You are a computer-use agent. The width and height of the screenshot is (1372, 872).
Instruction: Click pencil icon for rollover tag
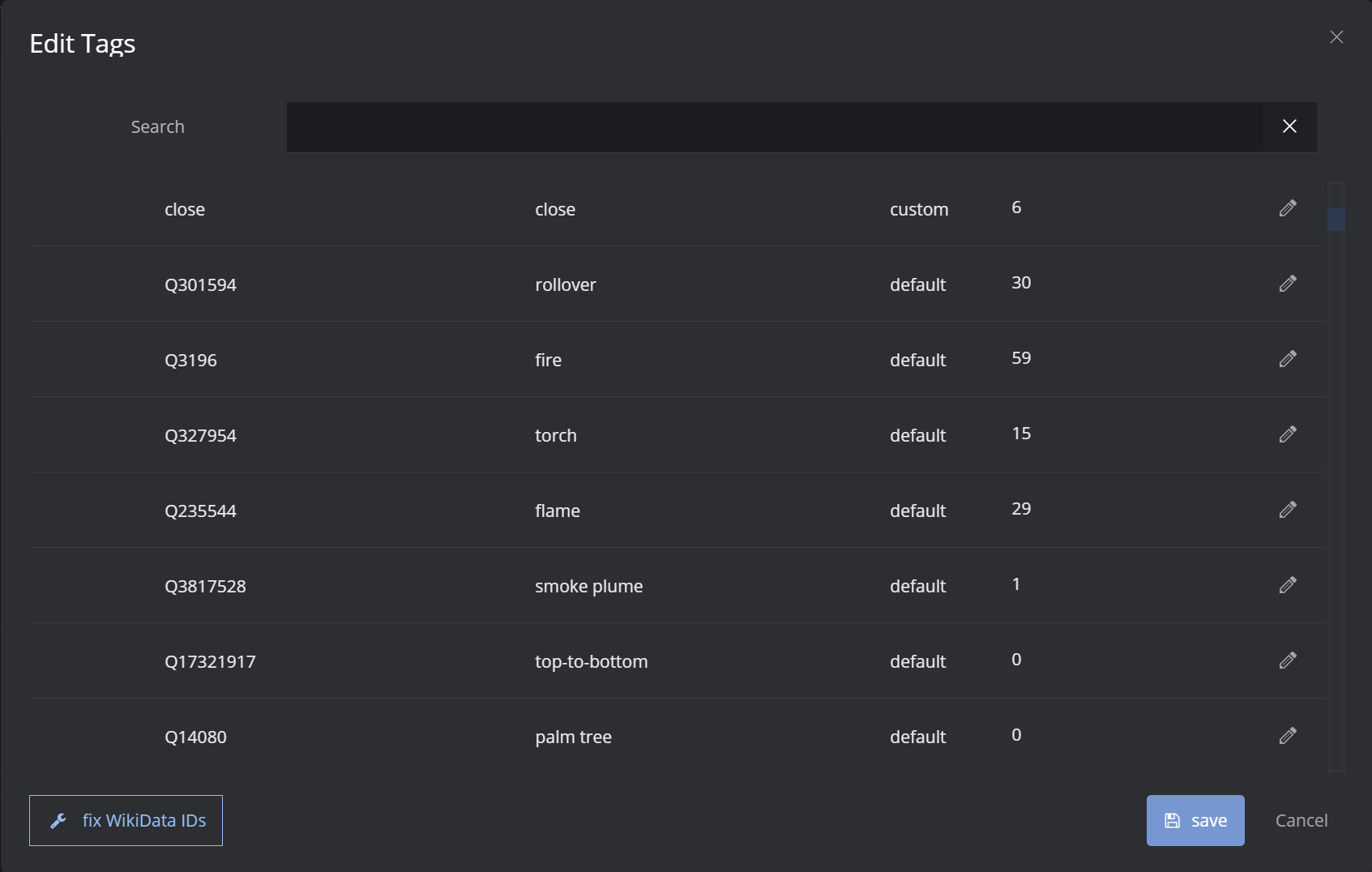click(1287, 284)
